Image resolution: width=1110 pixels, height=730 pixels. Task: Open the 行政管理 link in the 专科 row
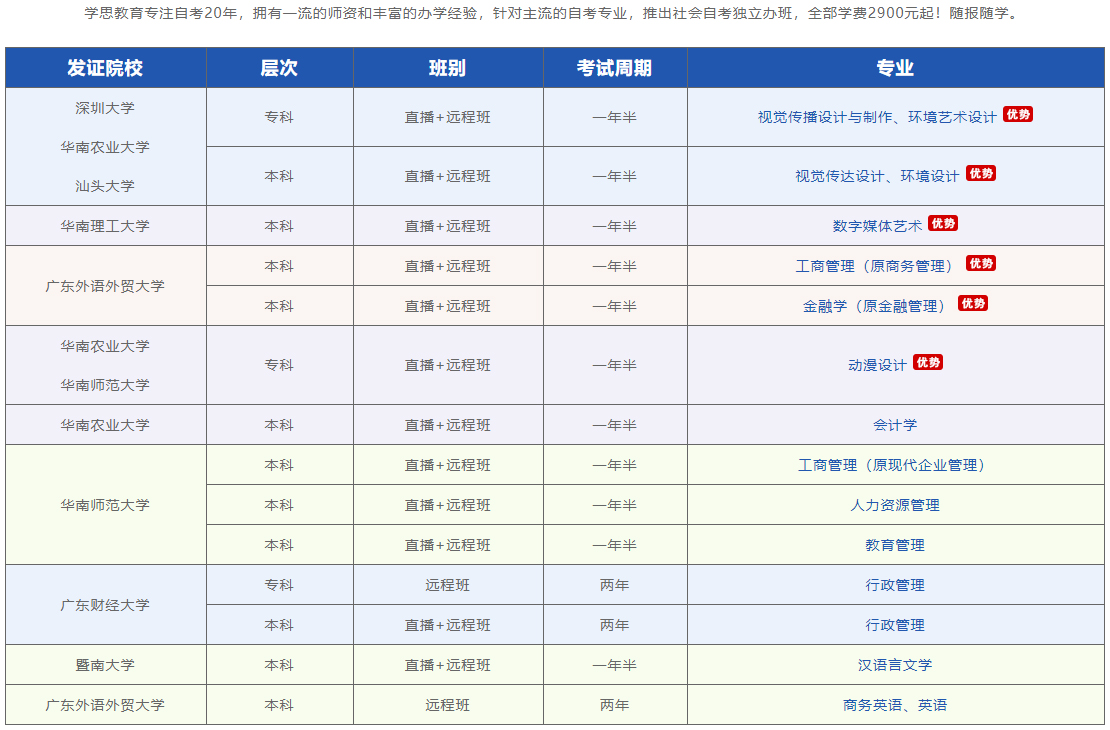[895, 586]
